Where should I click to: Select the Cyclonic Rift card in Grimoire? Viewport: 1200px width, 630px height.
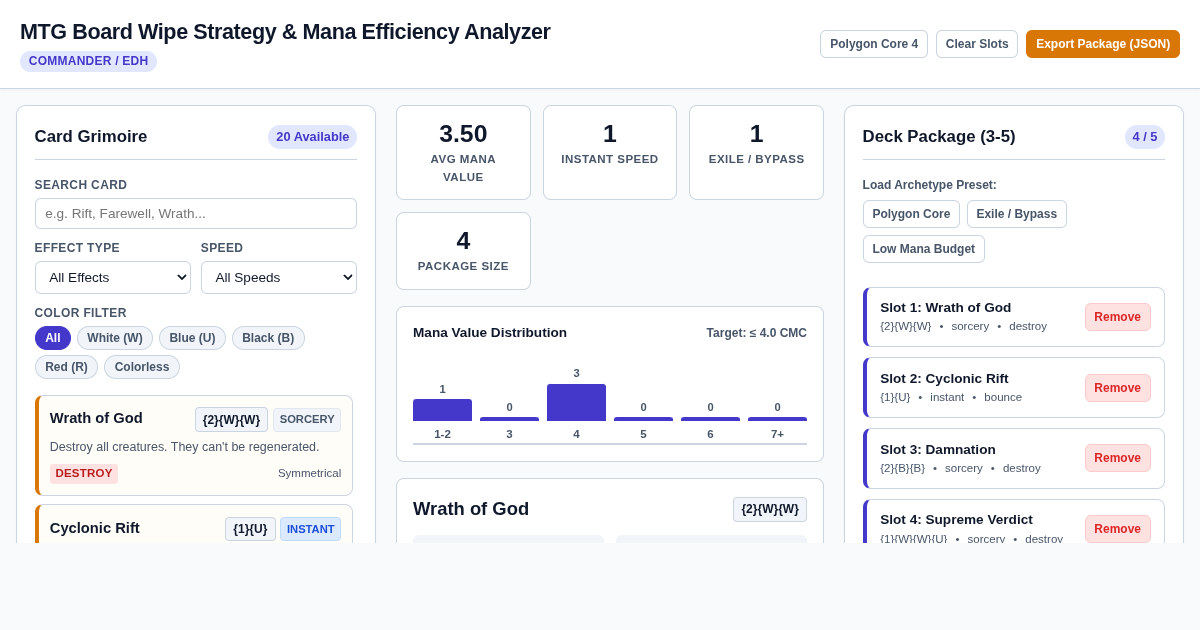tap(194, 524)
